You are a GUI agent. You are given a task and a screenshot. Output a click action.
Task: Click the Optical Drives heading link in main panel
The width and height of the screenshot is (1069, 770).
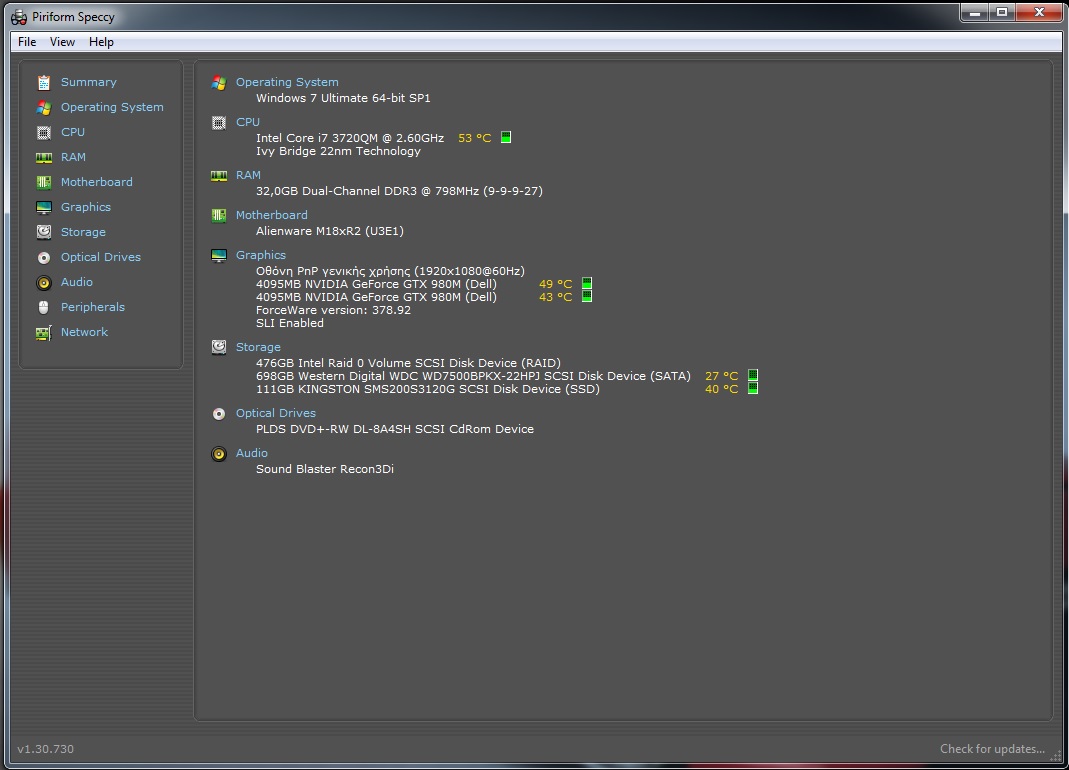(276, 413)
